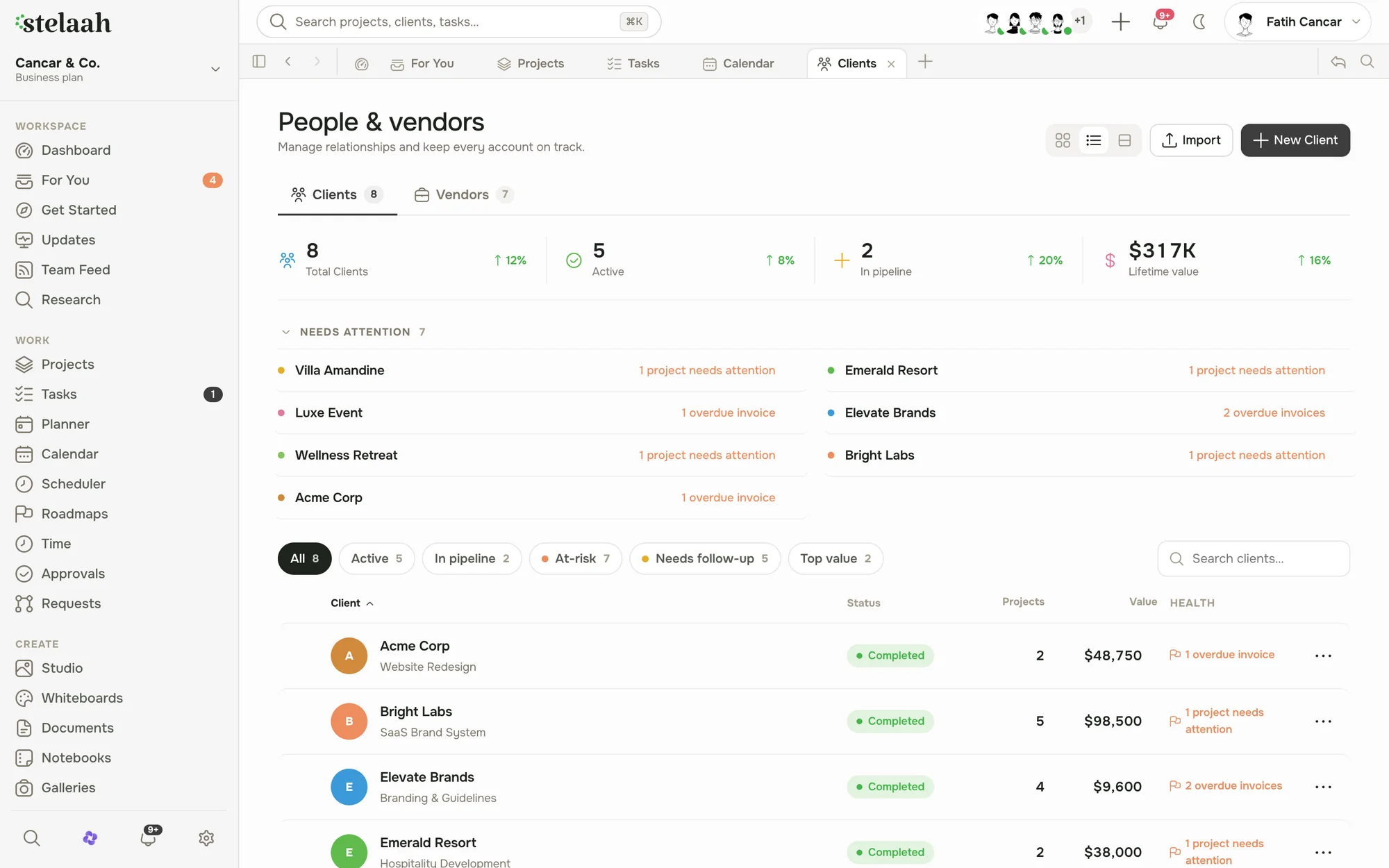Screen dimensions: 1389x868
Task: Click the reply arrow icon in tab bar
Action: (x=1338, y=62)
